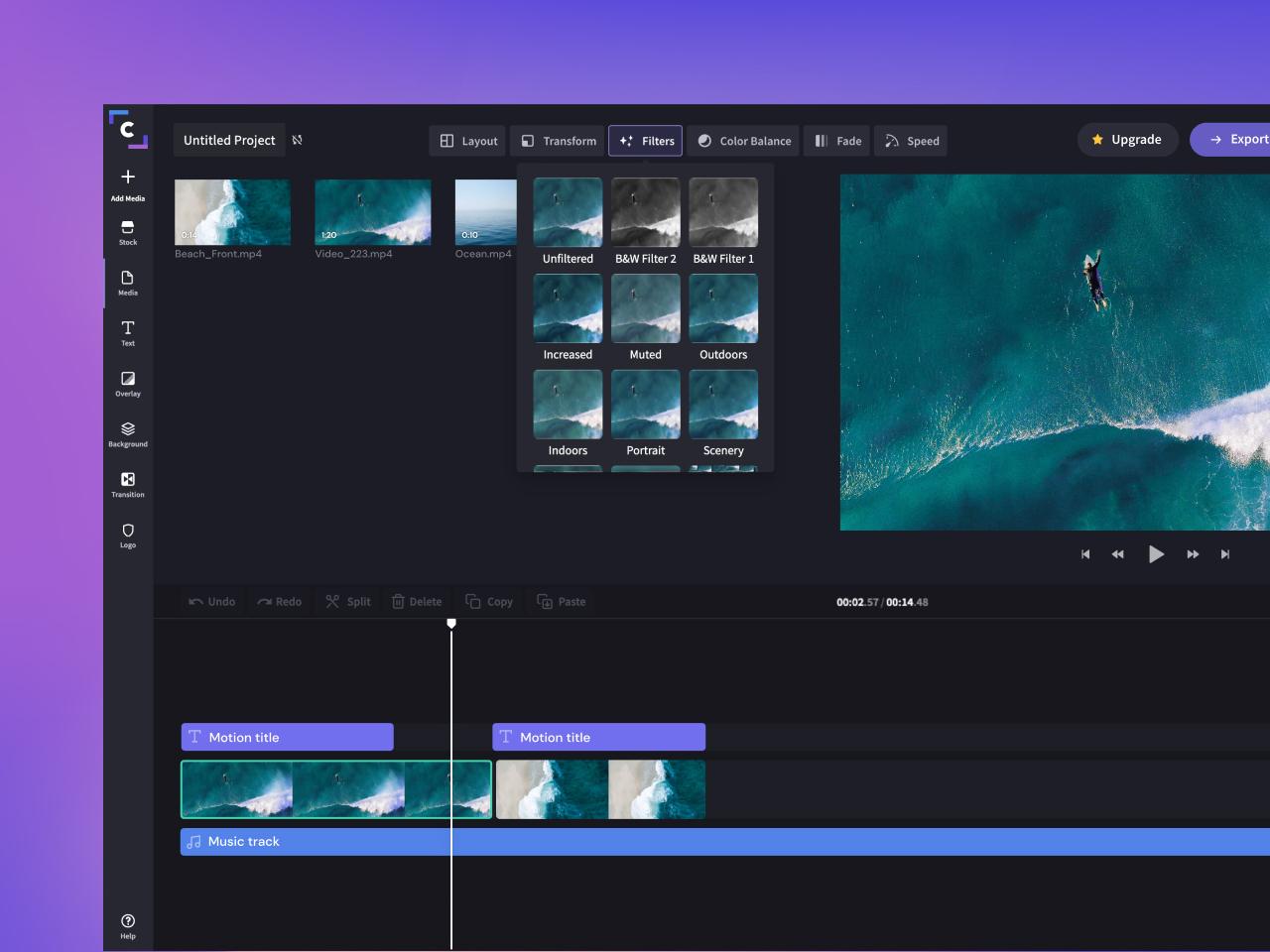Skip to the end of the video
This screenshot has width=1270, height=952.
1225,554
